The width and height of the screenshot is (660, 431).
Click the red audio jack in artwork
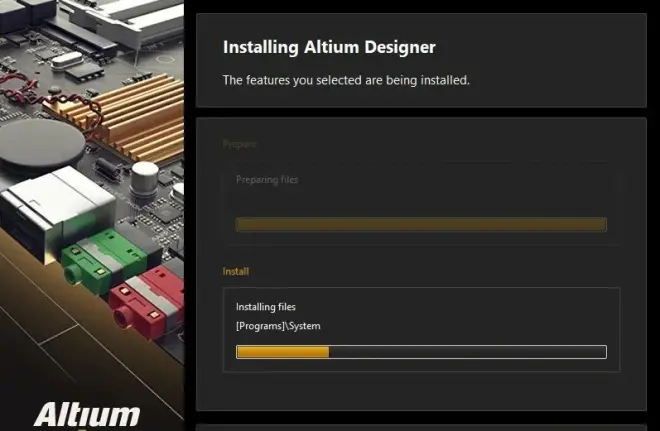point(147,301)
